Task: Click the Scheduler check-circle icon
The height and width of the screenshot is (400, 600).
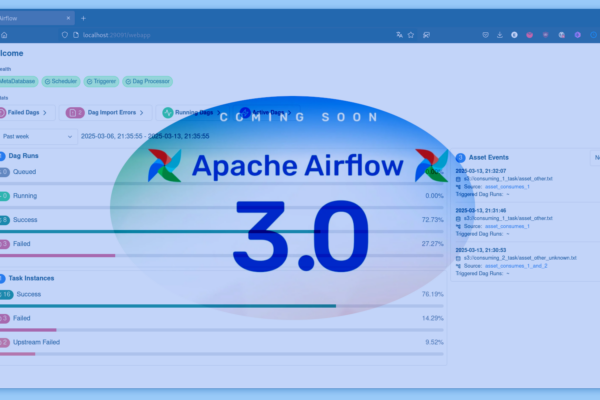Action: tap(47, 82)
